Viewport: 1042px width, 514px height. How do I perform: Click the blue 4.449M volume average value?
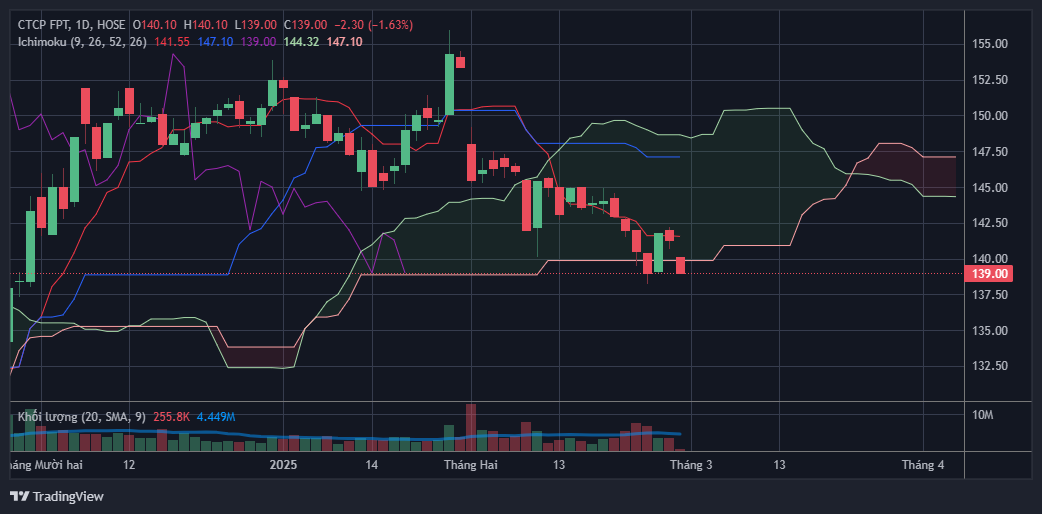[216, 416]
